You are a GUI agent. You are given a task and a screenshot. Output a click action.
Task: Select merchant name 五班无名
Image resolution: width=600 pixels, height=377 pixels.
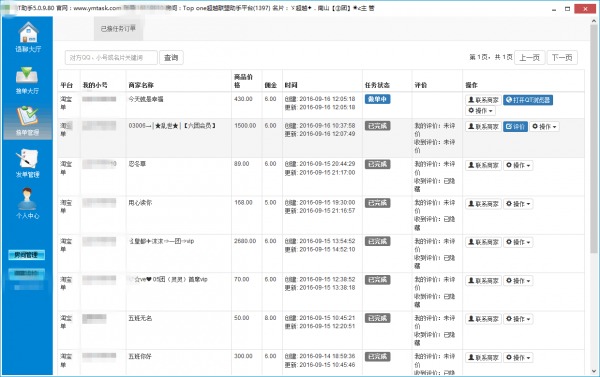tap(140, 318)
